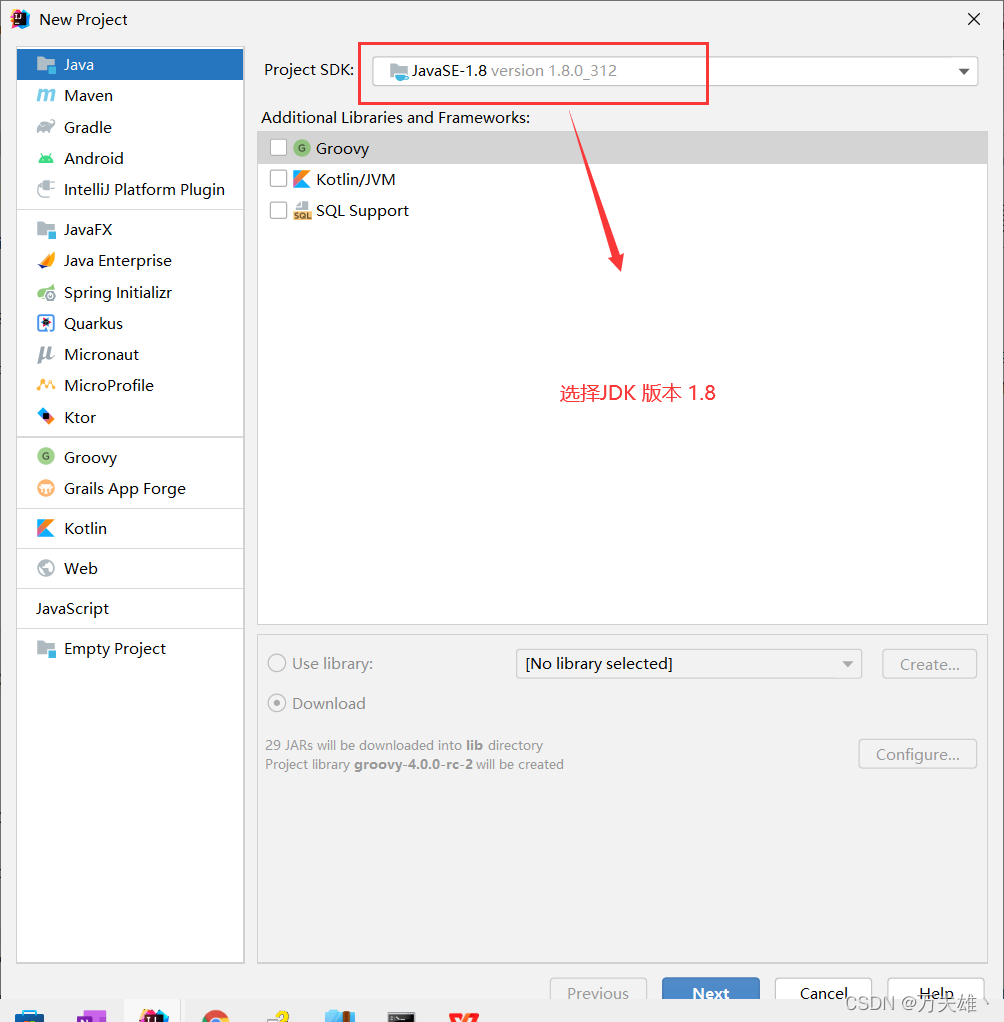Click the Web globe icon
The height and width of the screenshot is (1022, 1004).
pyautogui.click(x=46, y=568)
